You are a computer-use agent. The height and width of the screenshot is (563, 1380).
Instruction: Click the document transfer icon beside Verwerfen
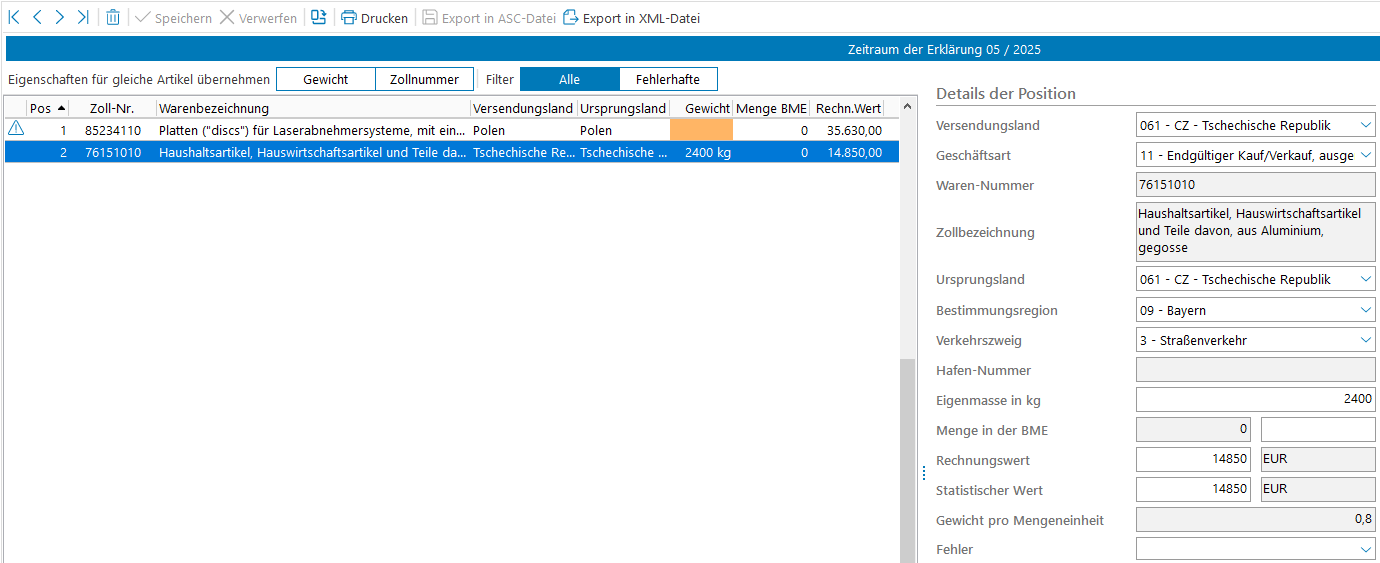coord(318,18)
